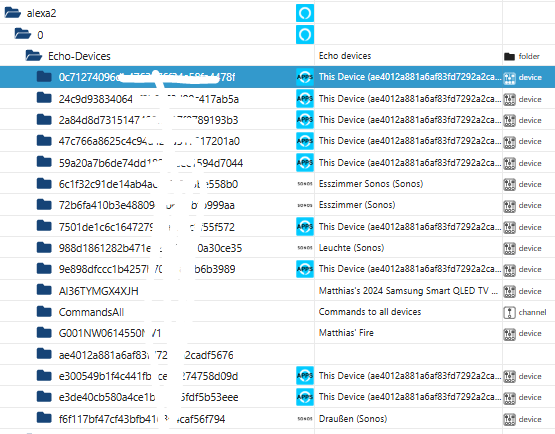Viewport: 555px width, 434px height.
Task: Open folder starting with 988d1861282b471
Action: tap(44, 247)
